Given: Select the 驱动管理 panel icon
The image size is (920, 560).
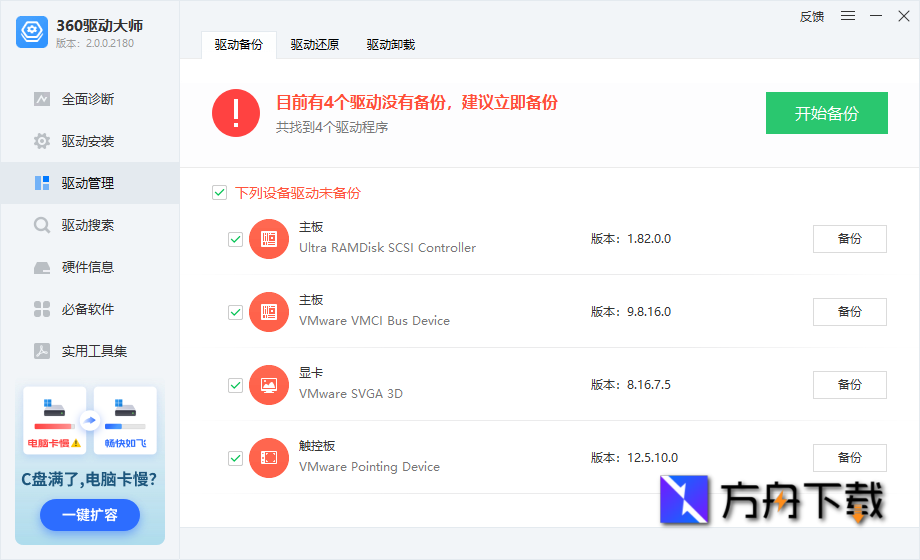Looking at the screenshot, I should [42, 183].
